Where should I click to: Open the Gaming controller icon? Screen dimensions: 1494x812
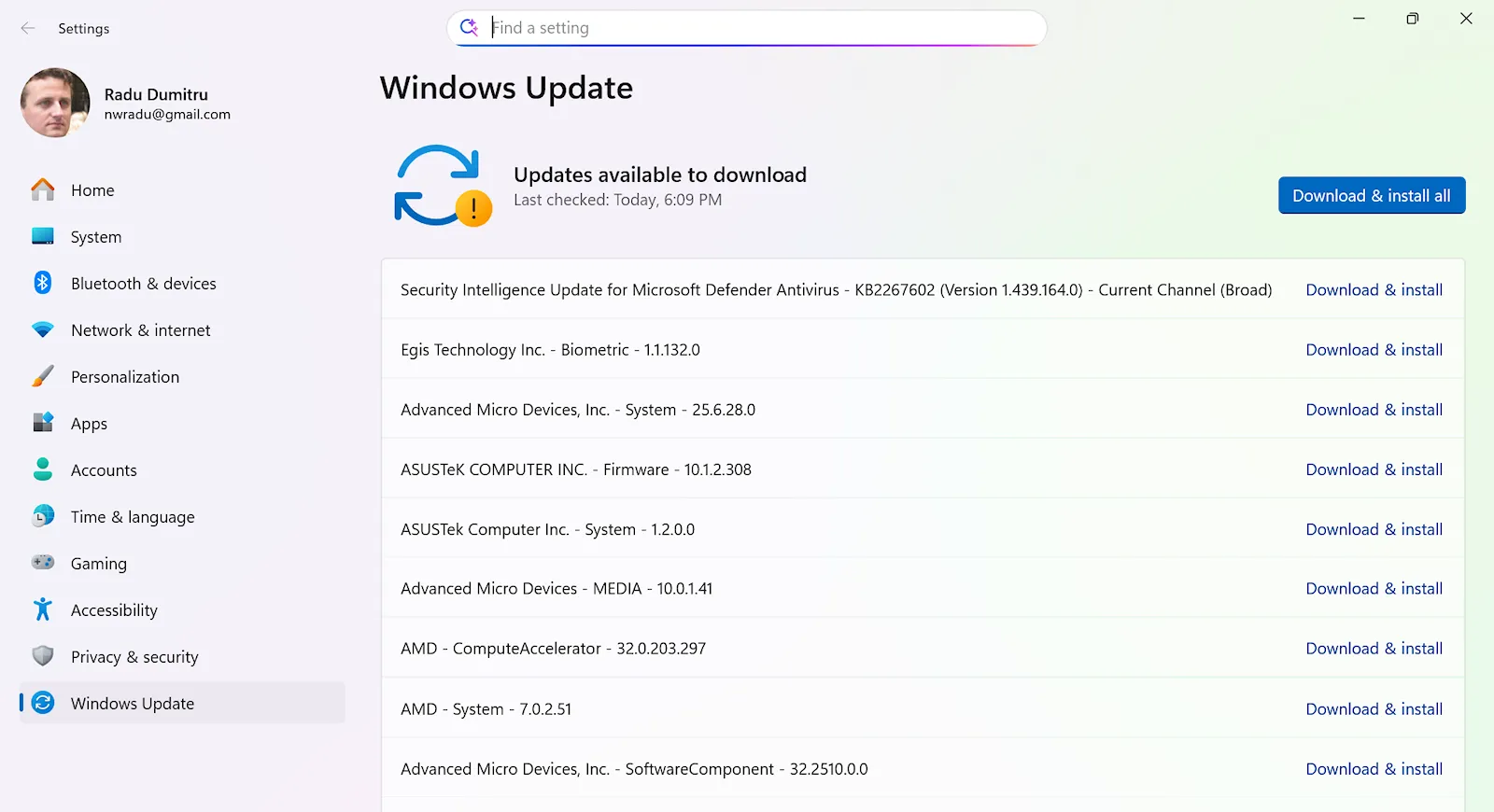point(43,563)
